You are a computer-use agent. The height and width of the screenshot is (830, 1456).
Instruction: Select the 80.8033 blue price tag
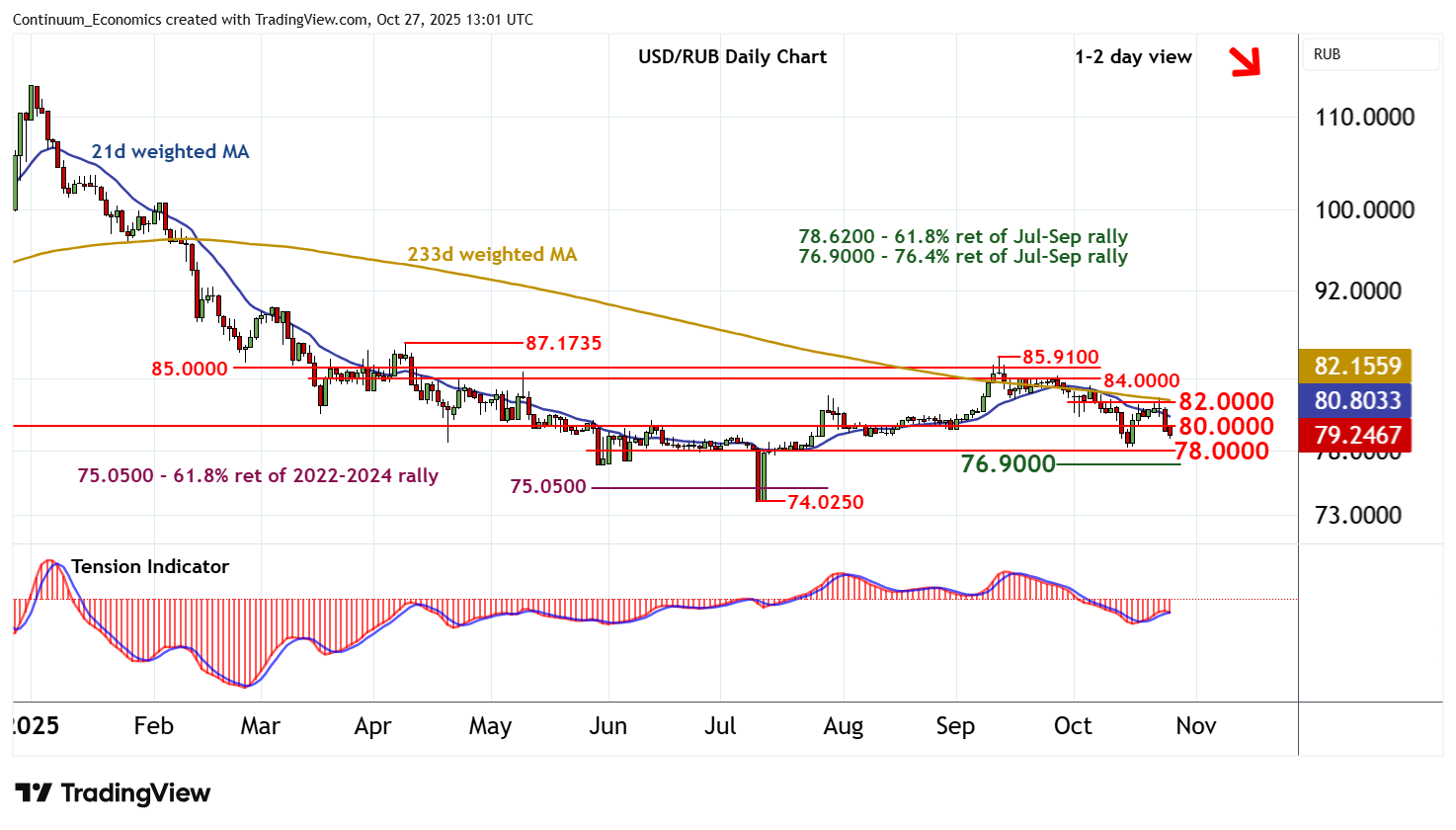[x=1356, y=400]
